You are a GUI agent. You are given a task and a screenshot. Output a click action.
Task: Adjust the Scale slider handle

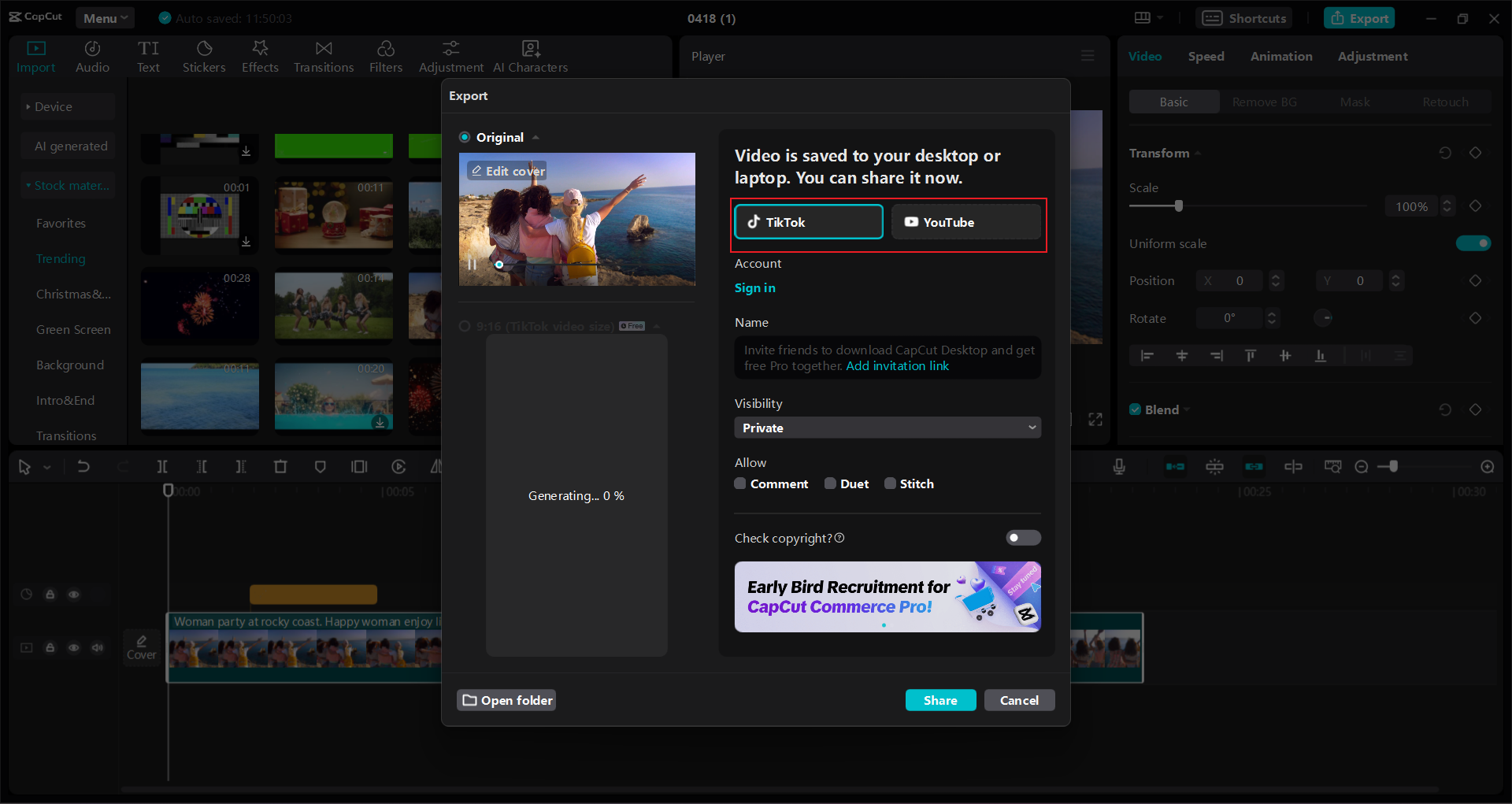[x=1179, y=206]
